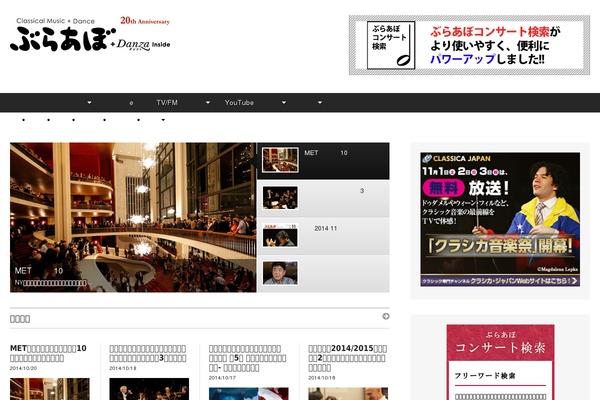This screenshot has width=600, height=400.
Task: Open the small dropdown arrow in the sub-navigation row
Action: (163, 120)
